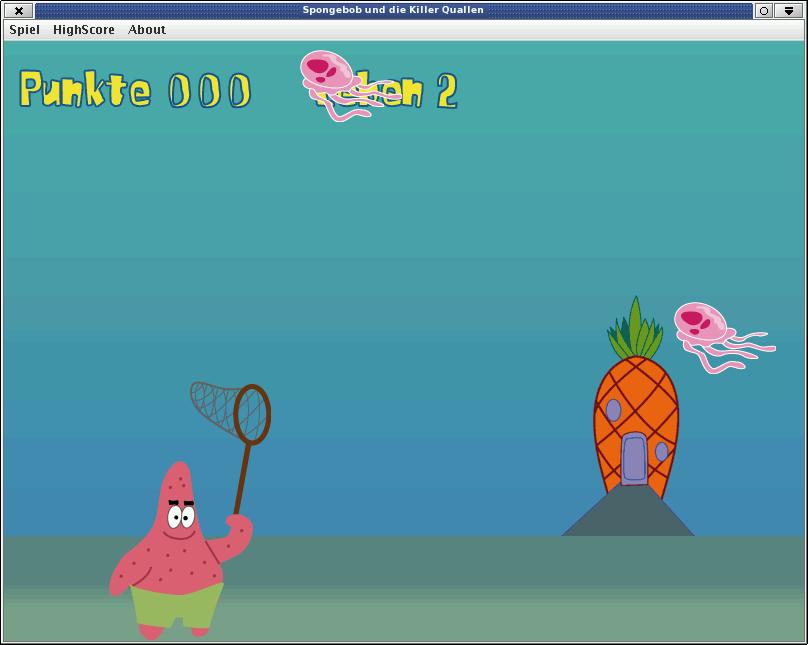
Task: Click the "000" points value
Action: click(x=209, y=91)
